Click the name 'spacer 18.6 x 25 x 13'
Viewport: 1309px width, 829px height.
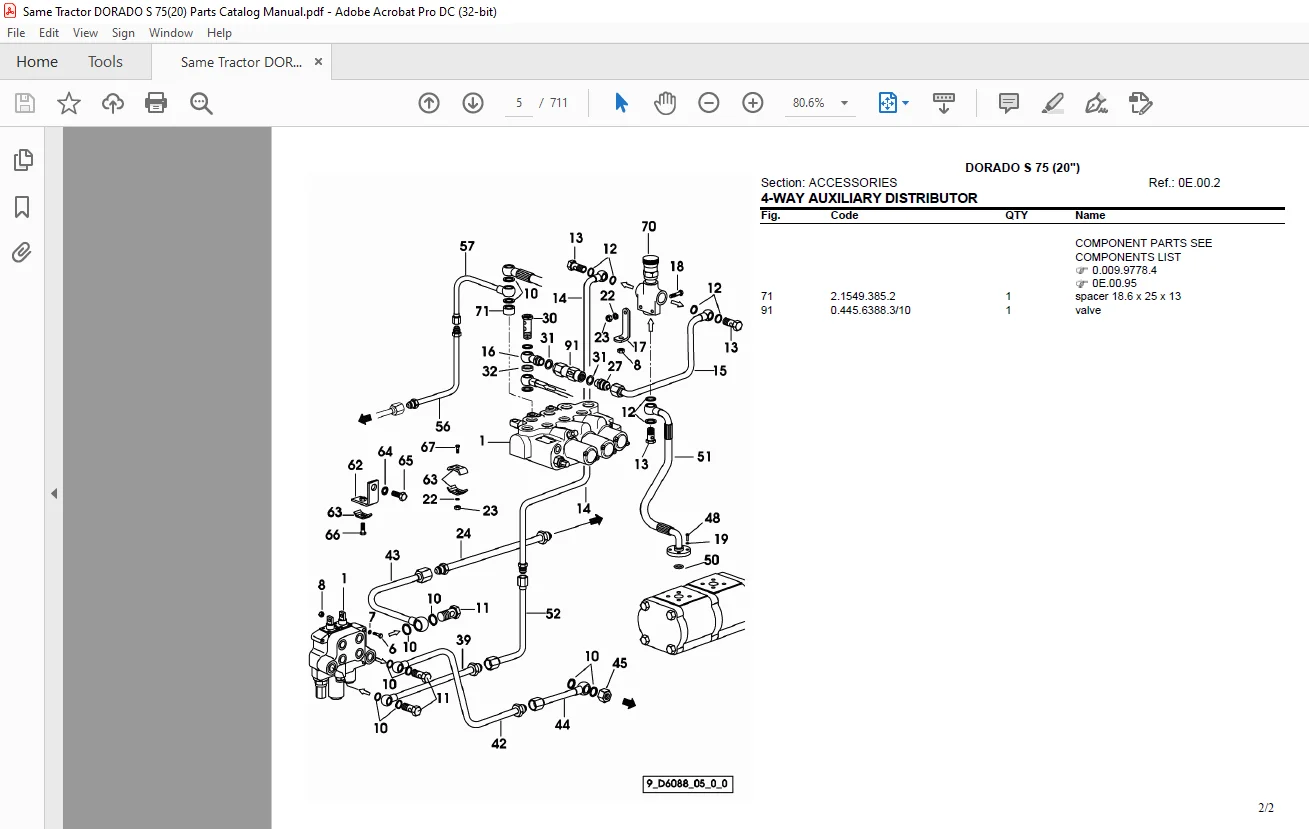[x=1128, y=297]
